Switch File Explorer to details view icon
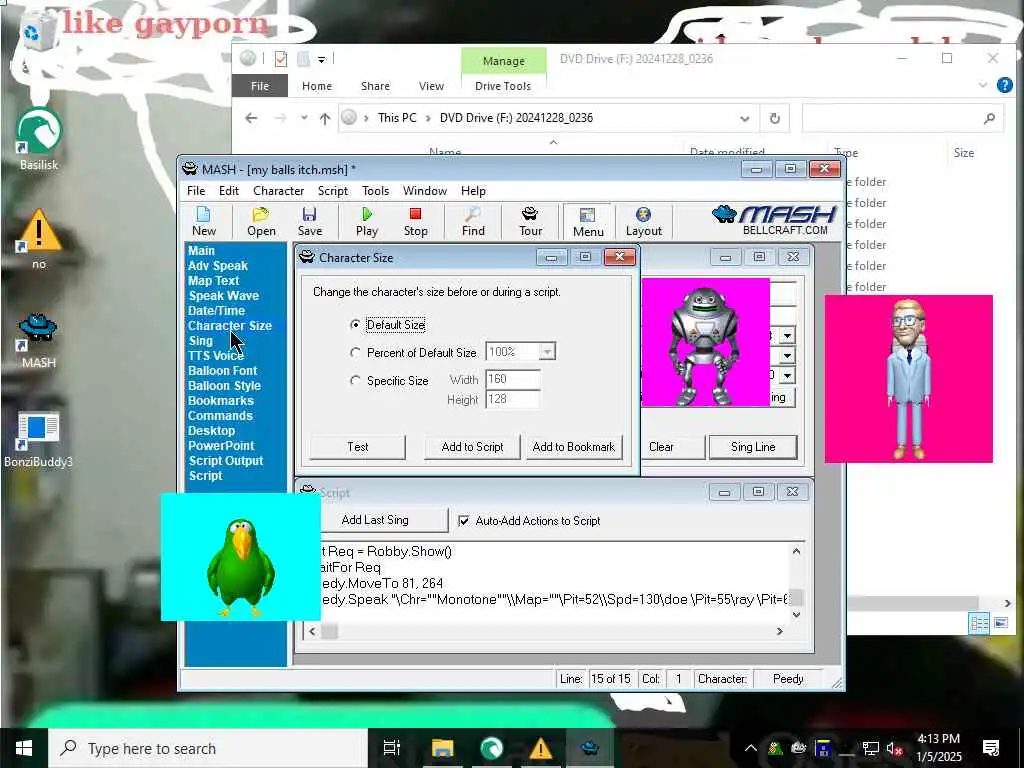1024x768 pixels. [x=979, y=622]
